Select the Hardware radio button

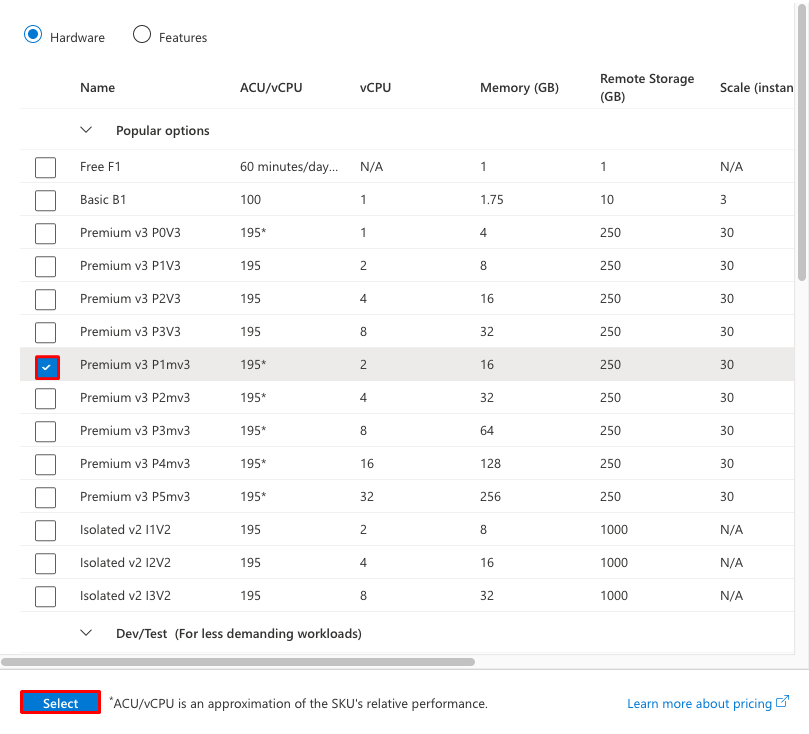(x=33, y=35)
